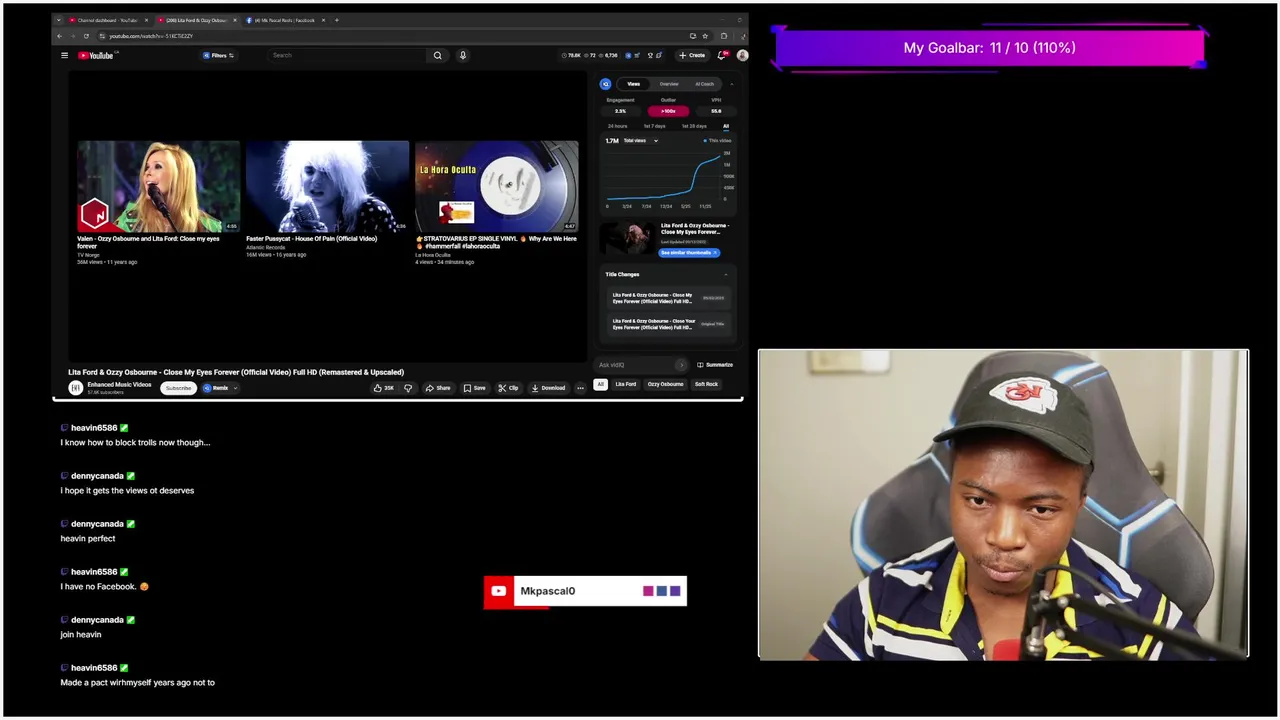Click the Enhanced Music Videos channel avatar
Screen dimensions: 1280x720
pos(75,388)
